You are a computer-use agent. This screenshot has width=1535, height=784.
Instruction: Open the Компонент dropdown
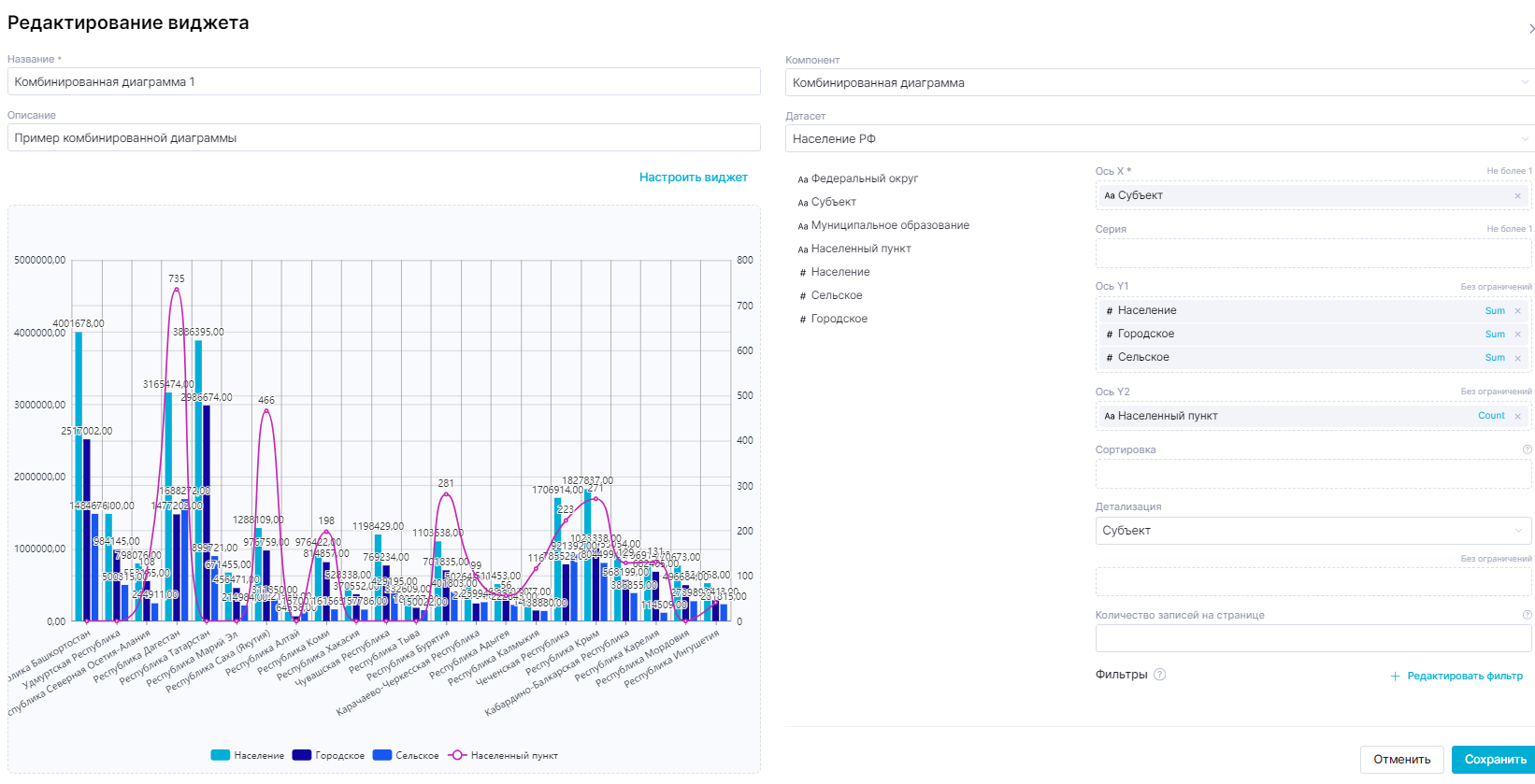[x=1159, y=82]
